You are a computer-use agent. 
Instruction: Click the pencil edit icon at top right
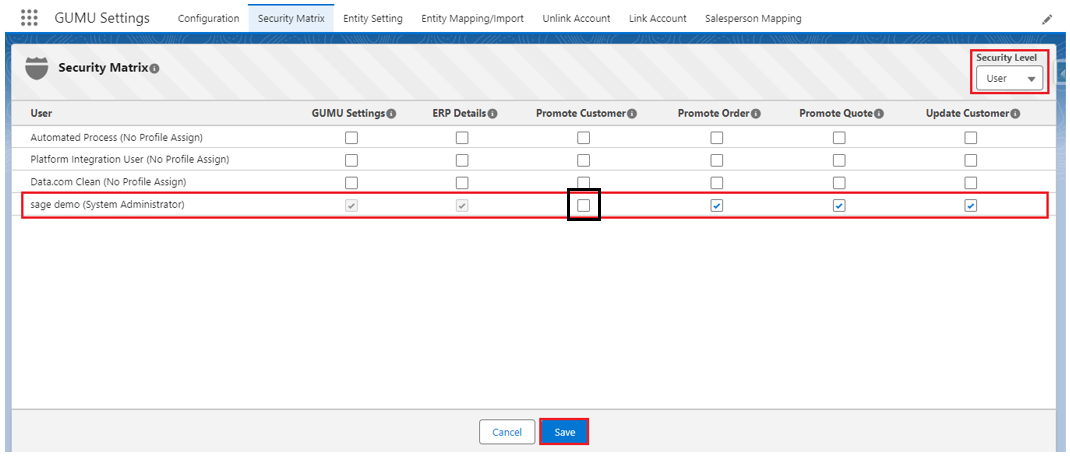(x=1047, y=19)
